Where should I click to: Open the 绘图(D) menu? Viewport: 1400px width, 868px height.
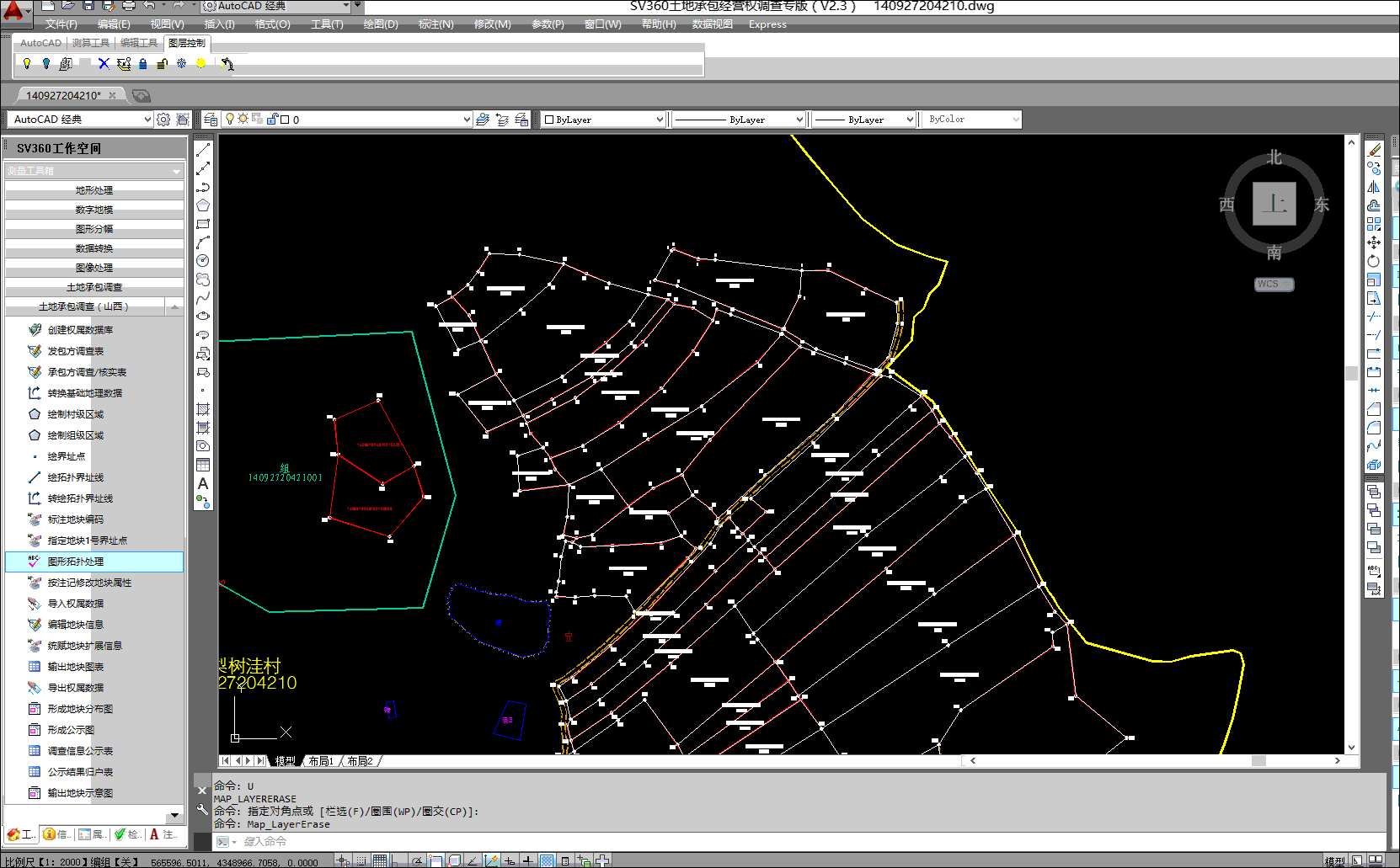(381, 24)
